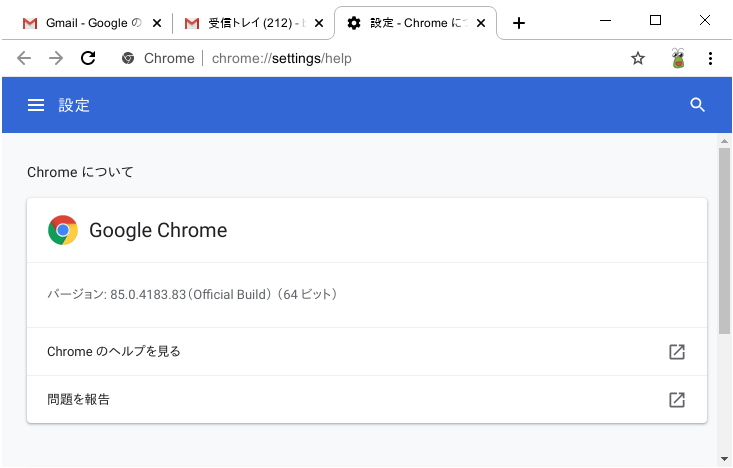Go back using the browser back arrow
733x468 pixels.
(x=24, y=58)
